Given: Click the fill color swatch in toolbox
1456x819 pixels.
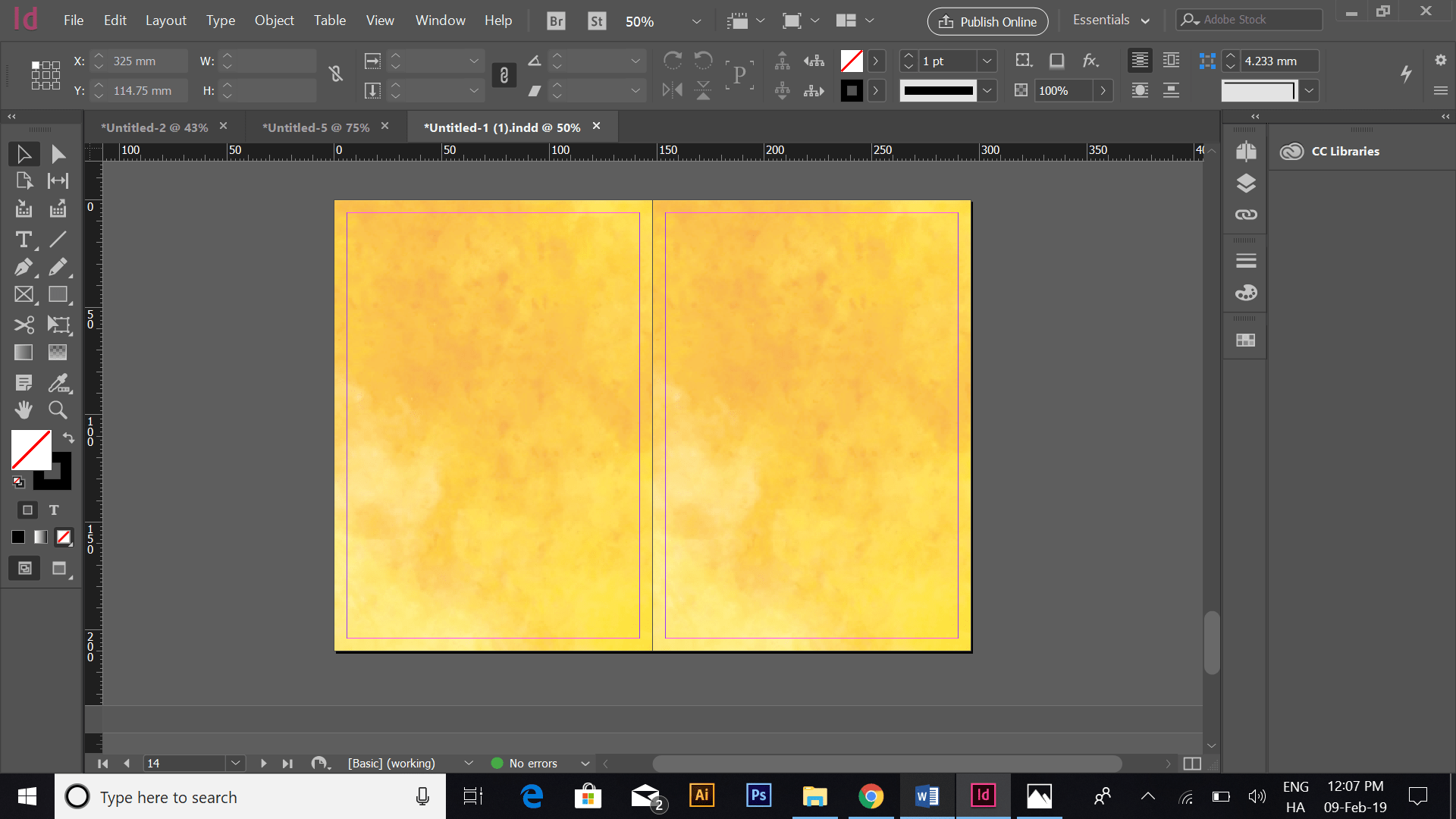Looking at the screenshot, I should (x=30, y=450).
